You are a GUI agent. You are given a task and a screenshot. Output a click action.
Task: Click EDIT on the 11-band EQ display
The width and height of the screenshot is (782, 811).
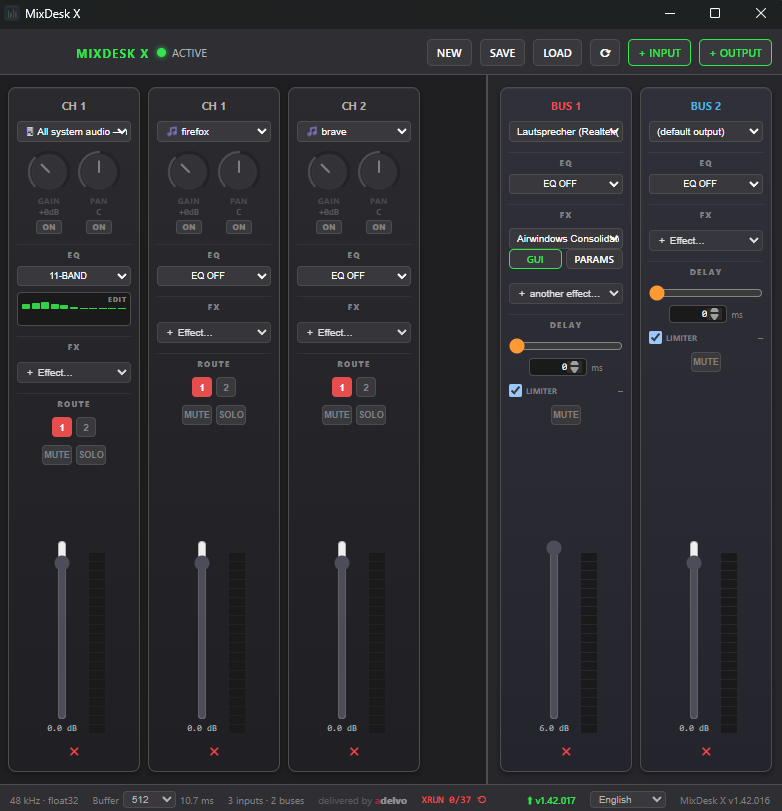point(117,299)
